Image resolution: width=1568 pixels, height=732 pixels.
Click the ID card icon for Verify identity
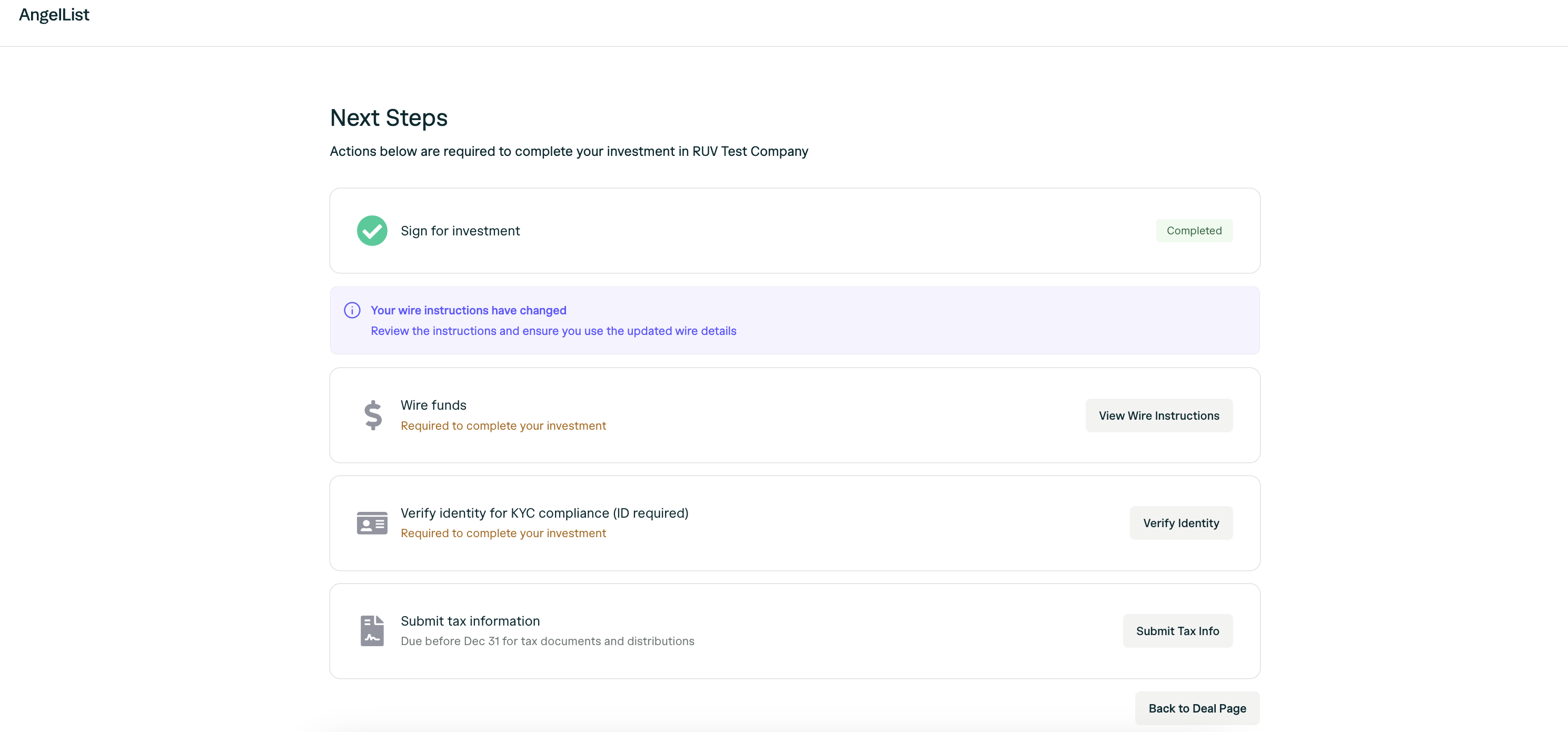[372, 523]
